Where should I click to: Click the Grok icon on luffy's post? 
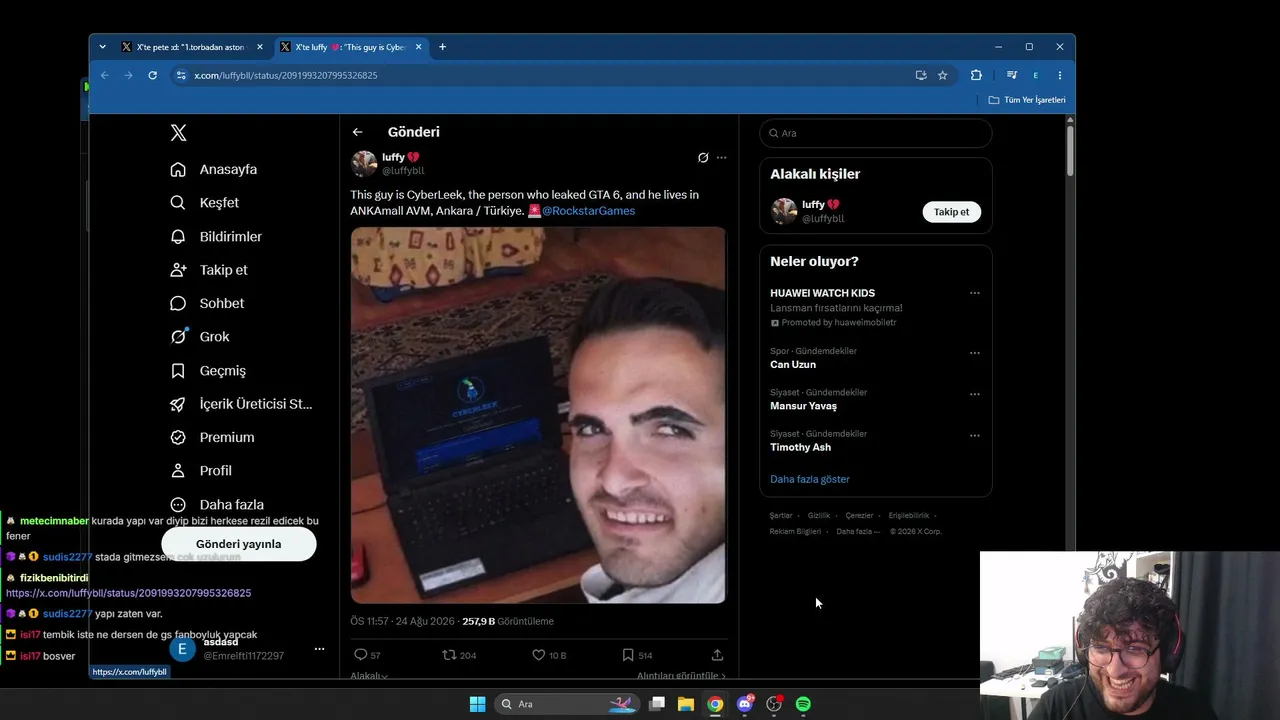[x=703, y=158]
